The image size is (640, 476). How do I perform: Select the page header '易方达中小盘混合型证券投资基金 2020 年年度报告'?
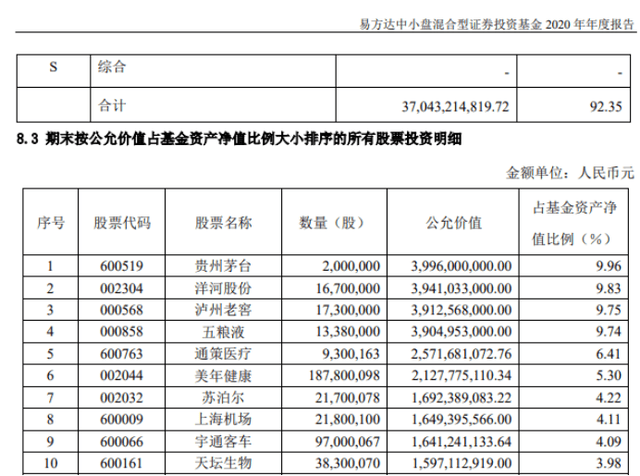point(497,24)
